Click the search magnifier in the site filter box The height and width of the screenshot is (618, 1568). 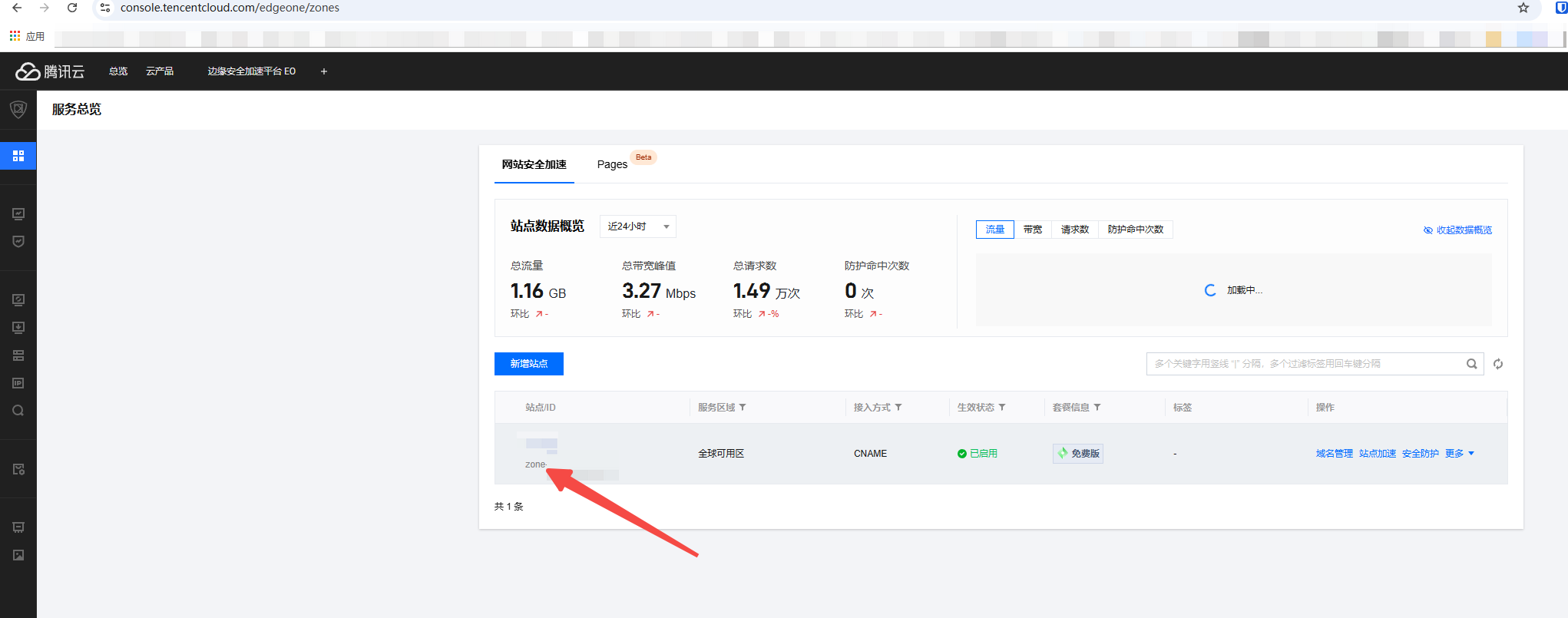1472,364
